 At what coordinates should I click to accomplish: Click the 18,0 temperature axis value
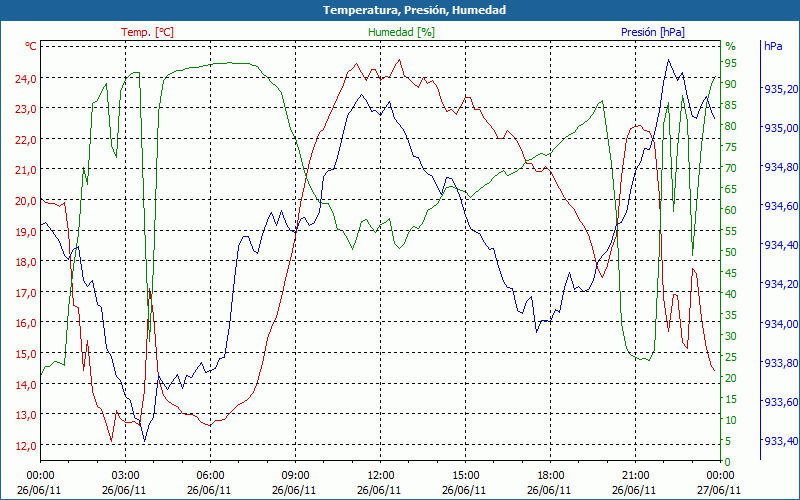click(x=28, y=262)
